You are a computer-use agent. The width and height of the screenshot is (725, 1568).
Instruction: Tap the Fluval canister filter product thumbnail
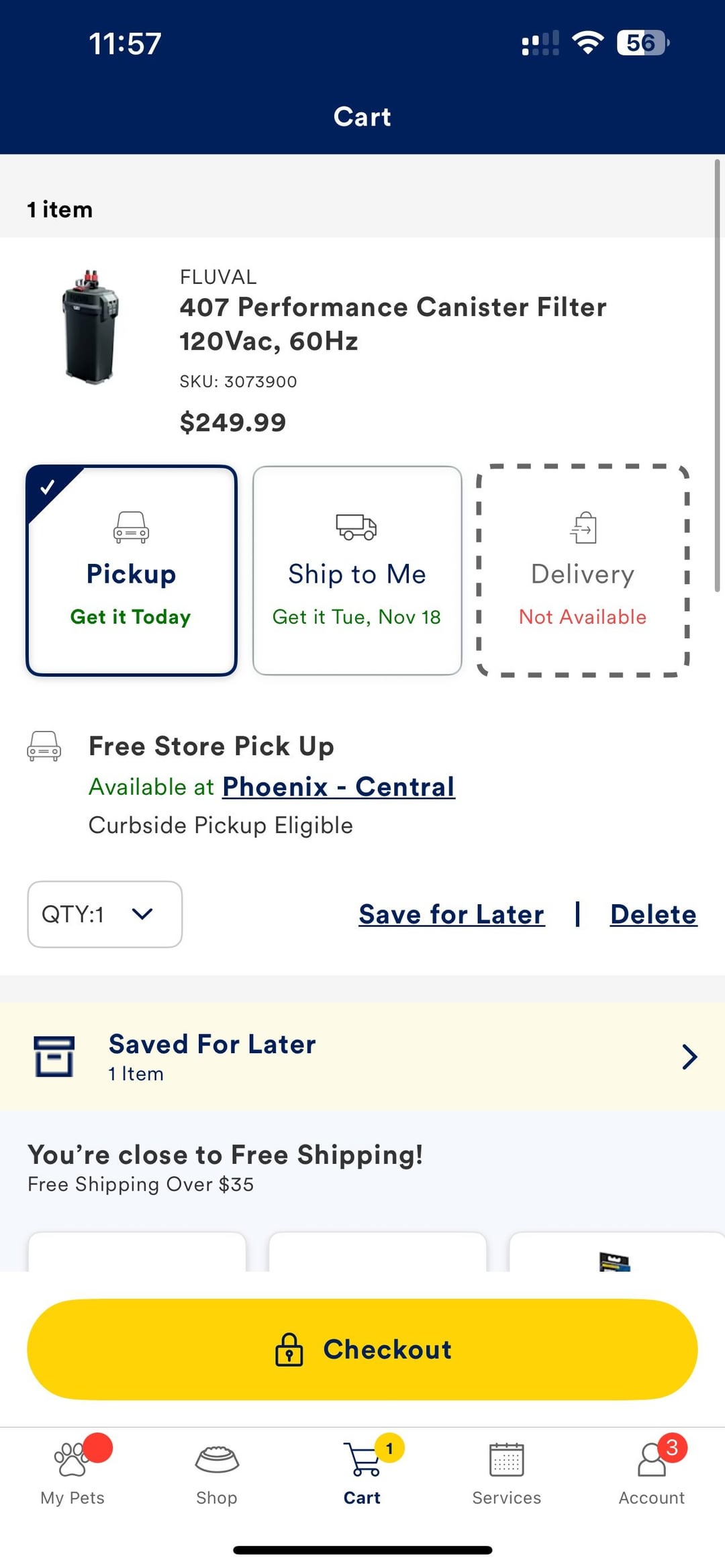pyautogui.click(x=91, y=327)
